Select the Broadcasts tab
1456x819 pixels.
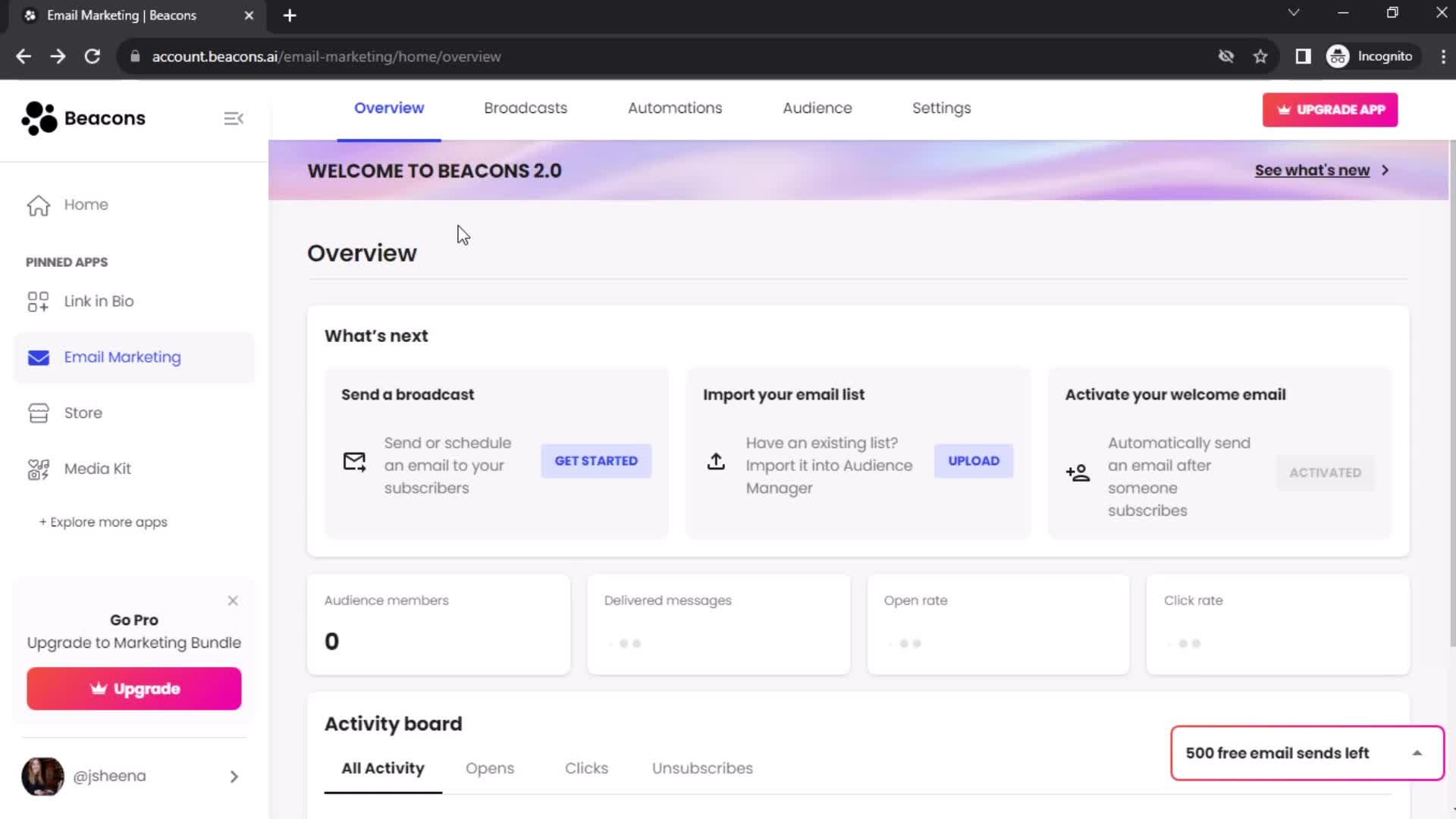point(525,108)
